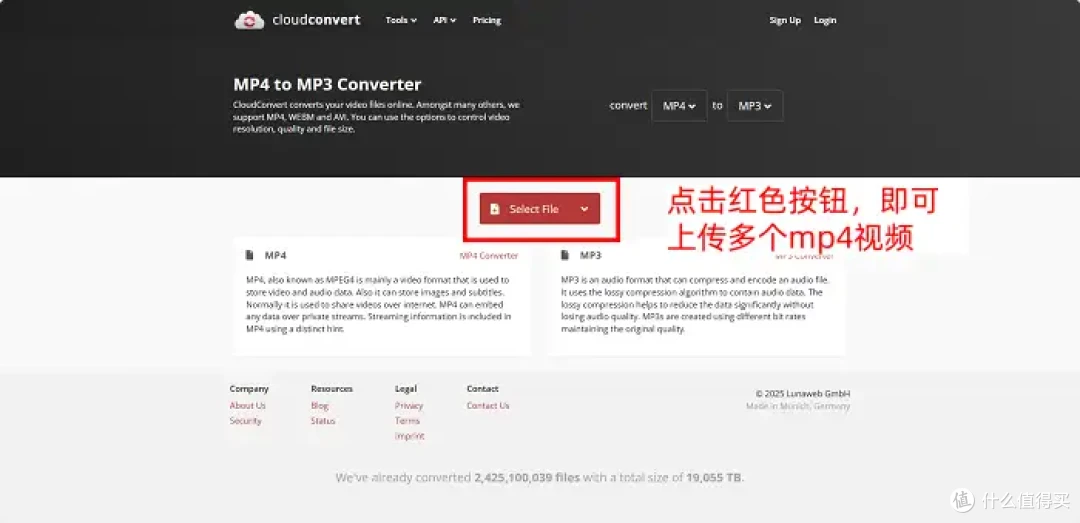
Task: Click the Company footer heading
Action: coord(249,389)
